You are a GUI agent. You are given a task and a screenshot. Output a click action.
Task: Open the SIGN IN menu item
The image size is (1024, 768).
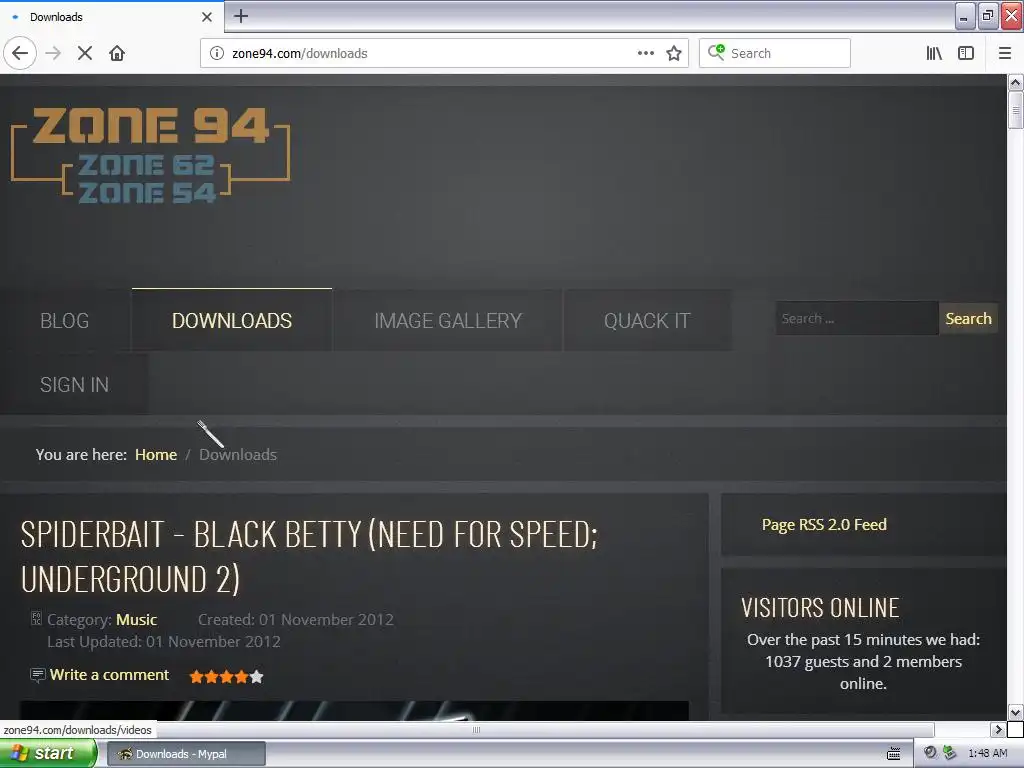pos(74,385)
